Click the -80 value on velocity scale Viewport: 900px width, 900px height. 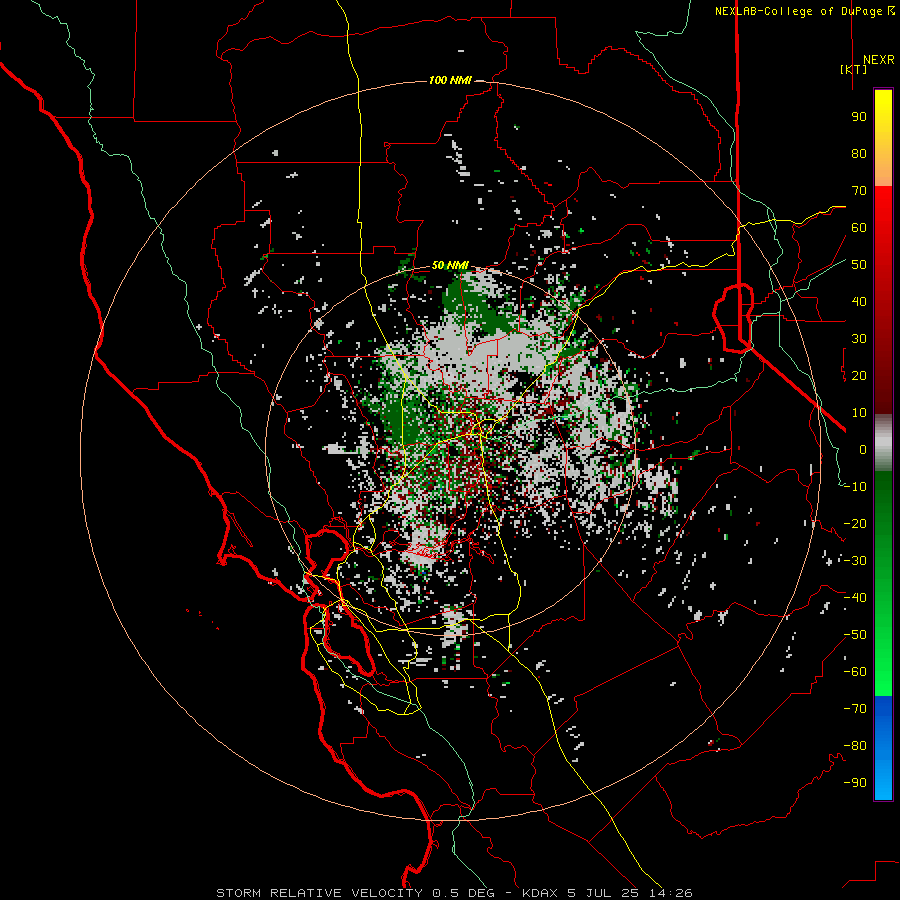point(855,746)
